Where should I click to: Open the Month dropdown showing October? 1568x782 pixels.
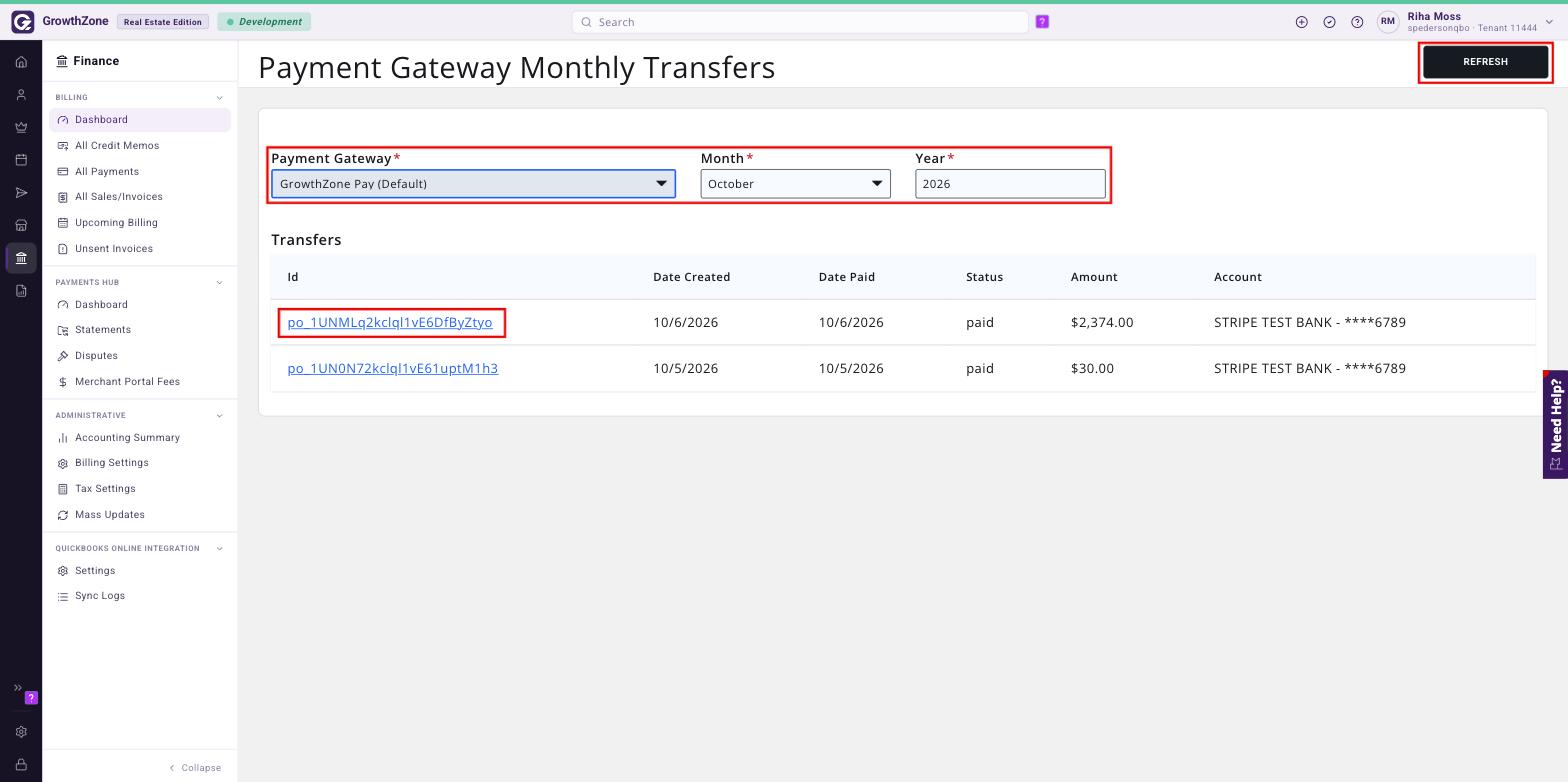click(795, 184)
